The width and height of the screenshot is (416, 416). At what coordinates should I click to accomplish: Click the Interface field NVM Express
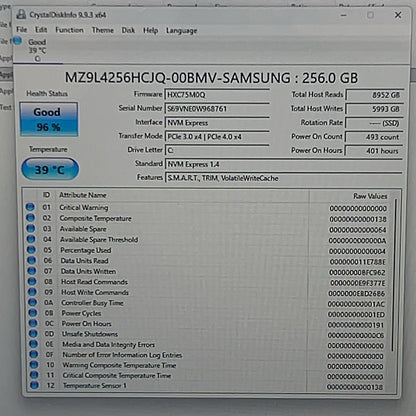click(217, 123)
